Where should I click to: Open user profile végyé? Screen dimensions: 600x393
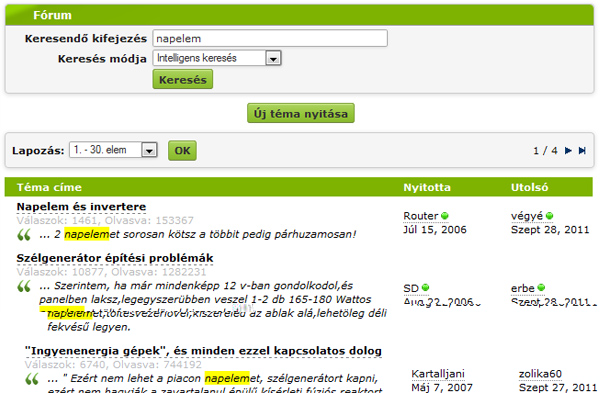pyautogui.click(x=527, y=217)
